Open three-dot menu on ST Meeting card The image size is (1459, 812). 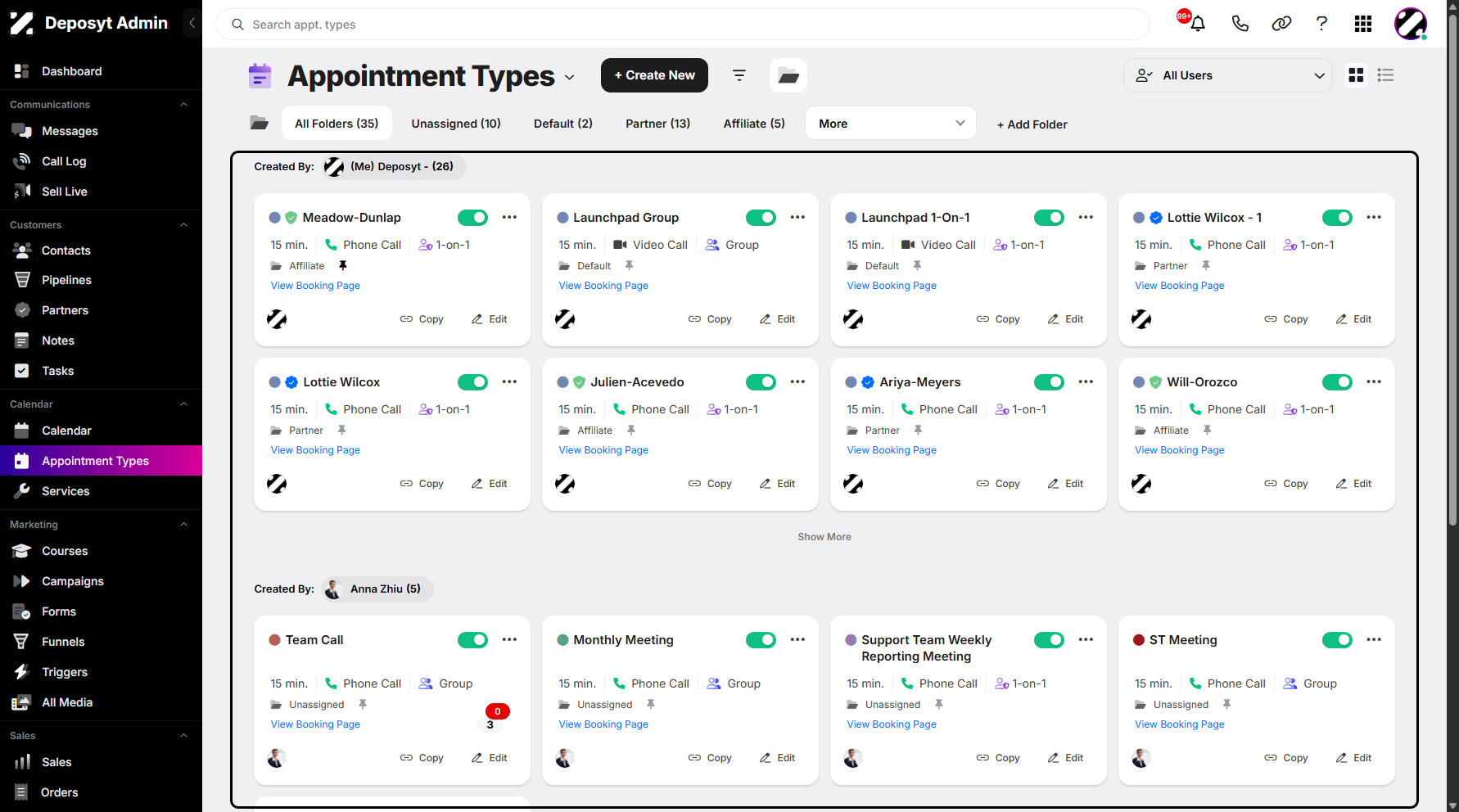coord(1374,640)
